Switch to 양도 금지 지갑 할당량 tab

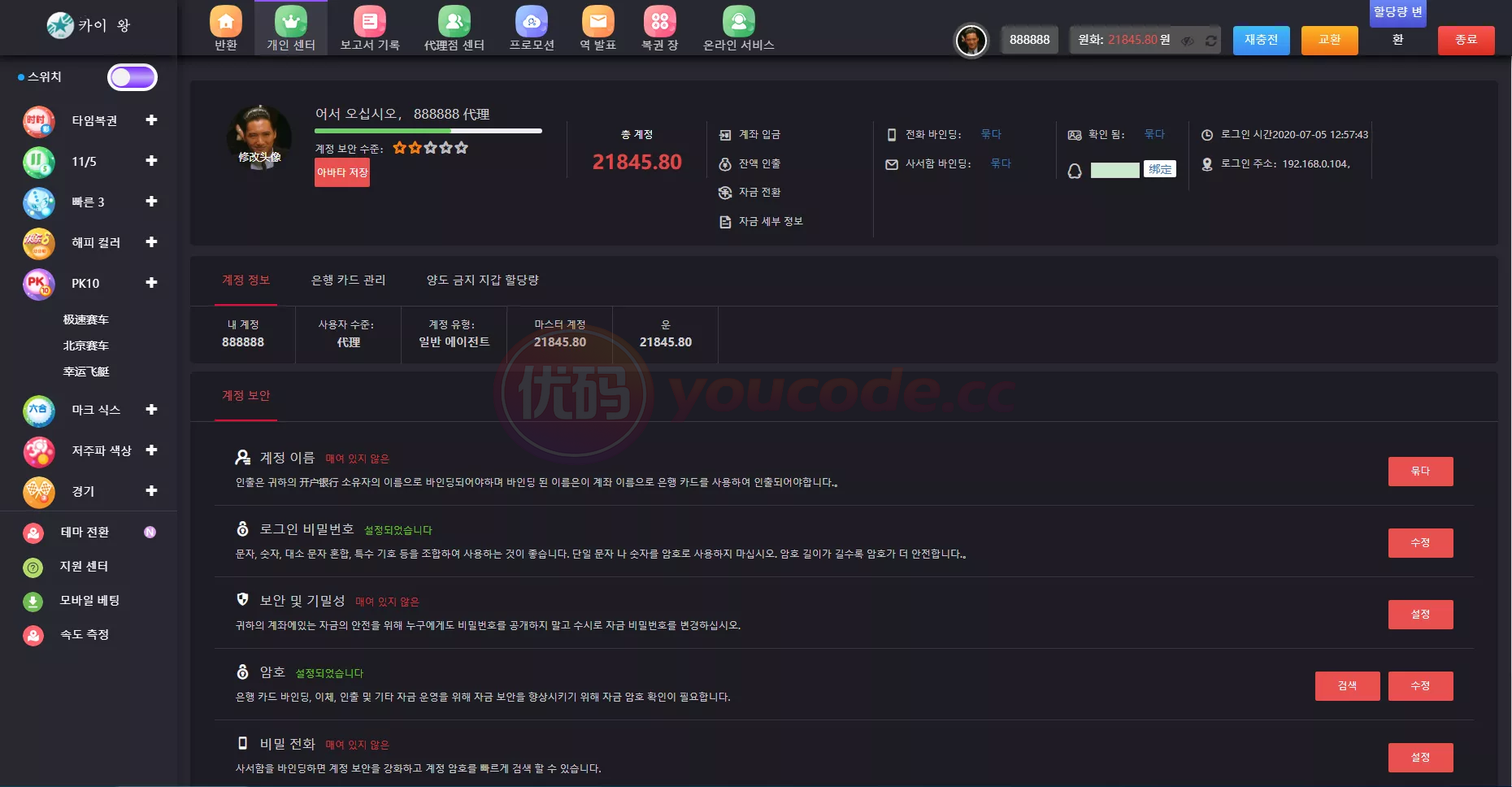[483, 280]
